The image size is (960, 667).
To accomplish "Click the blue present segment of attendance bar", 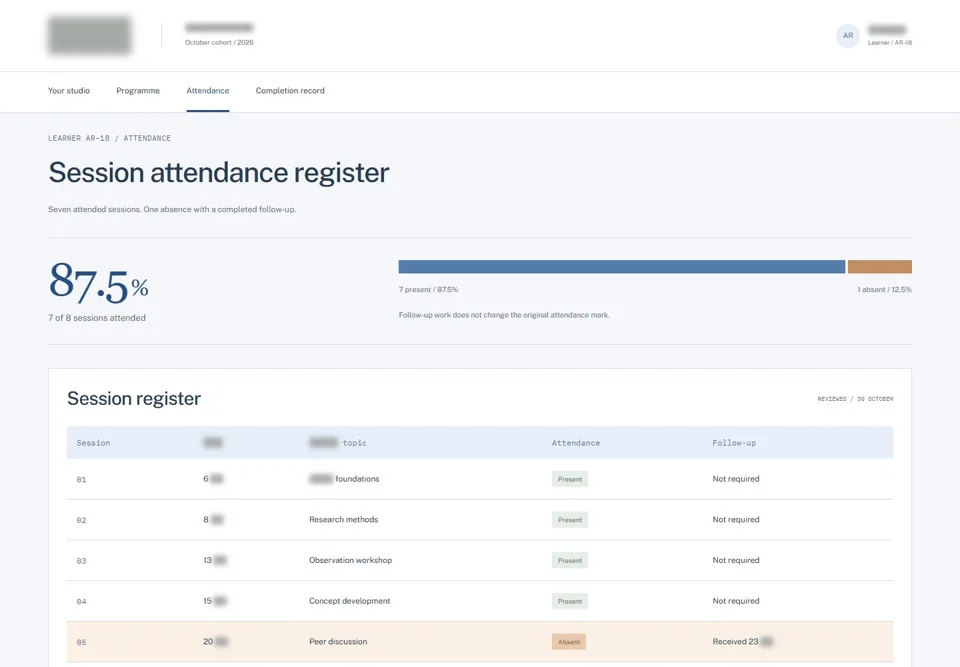I will (x=621, y=266).
